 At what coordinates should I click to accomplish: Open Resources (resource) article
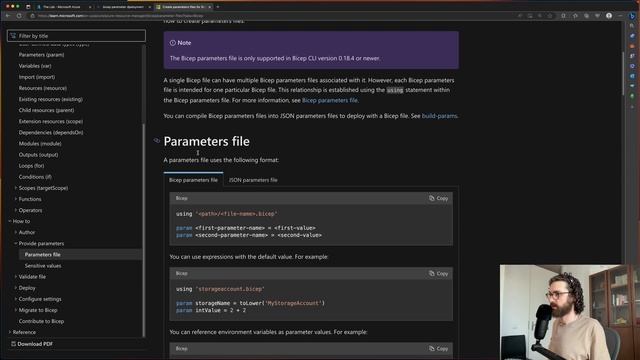pyautogui.click(x=42, y=88)
